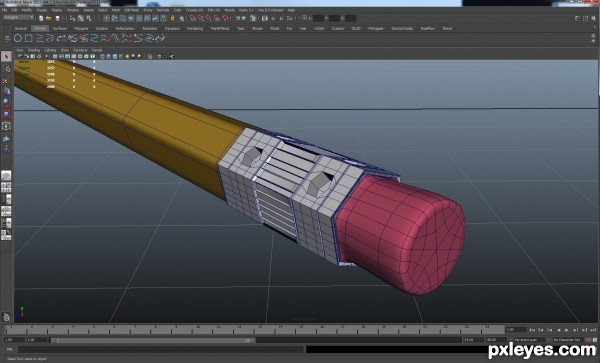
Task: Pick the Universal Manipulator tool
Action: coord(6,125)
